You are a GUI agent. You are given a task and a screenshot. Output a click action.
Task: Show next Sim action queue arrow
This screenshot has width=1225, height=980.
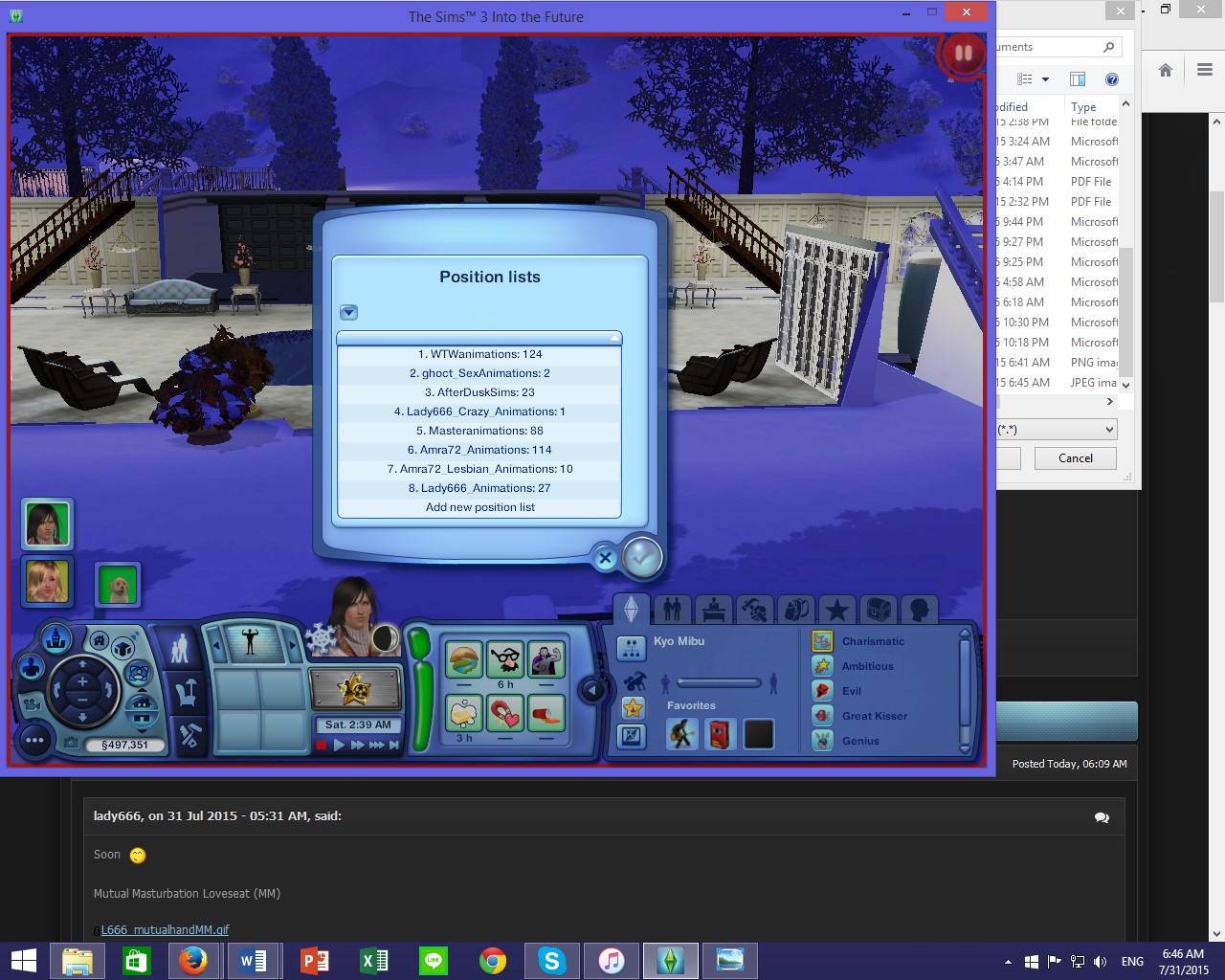(291, 647)
